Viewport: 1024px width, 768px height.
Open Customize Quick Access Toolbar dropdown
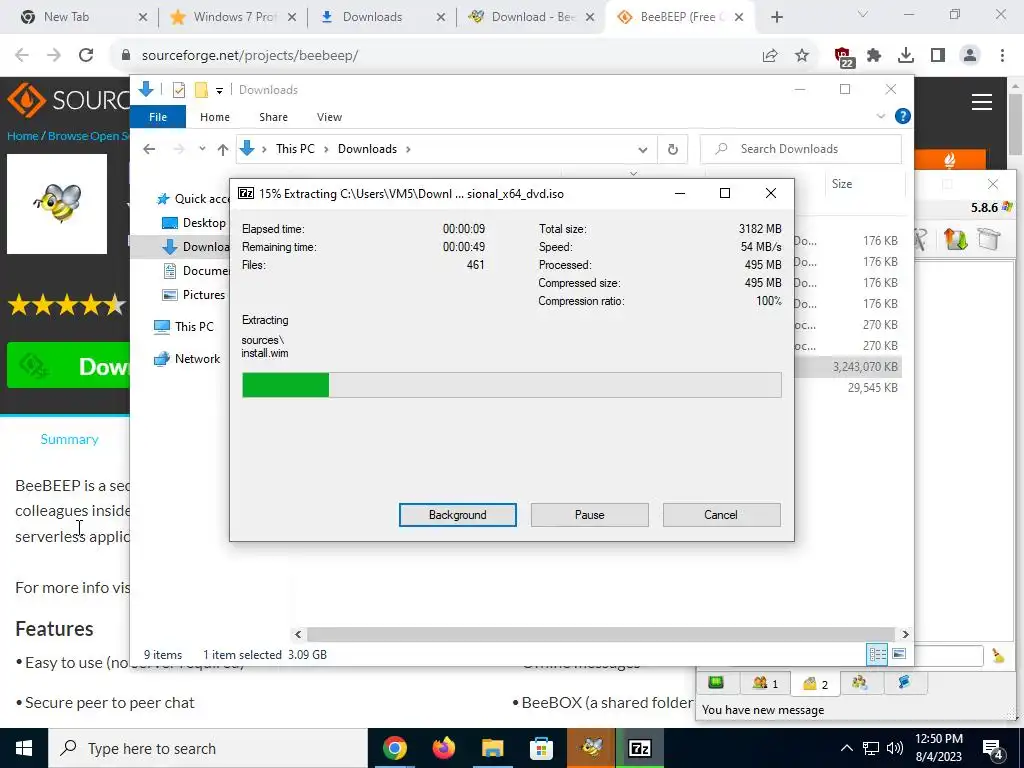(x=219, y=90)
